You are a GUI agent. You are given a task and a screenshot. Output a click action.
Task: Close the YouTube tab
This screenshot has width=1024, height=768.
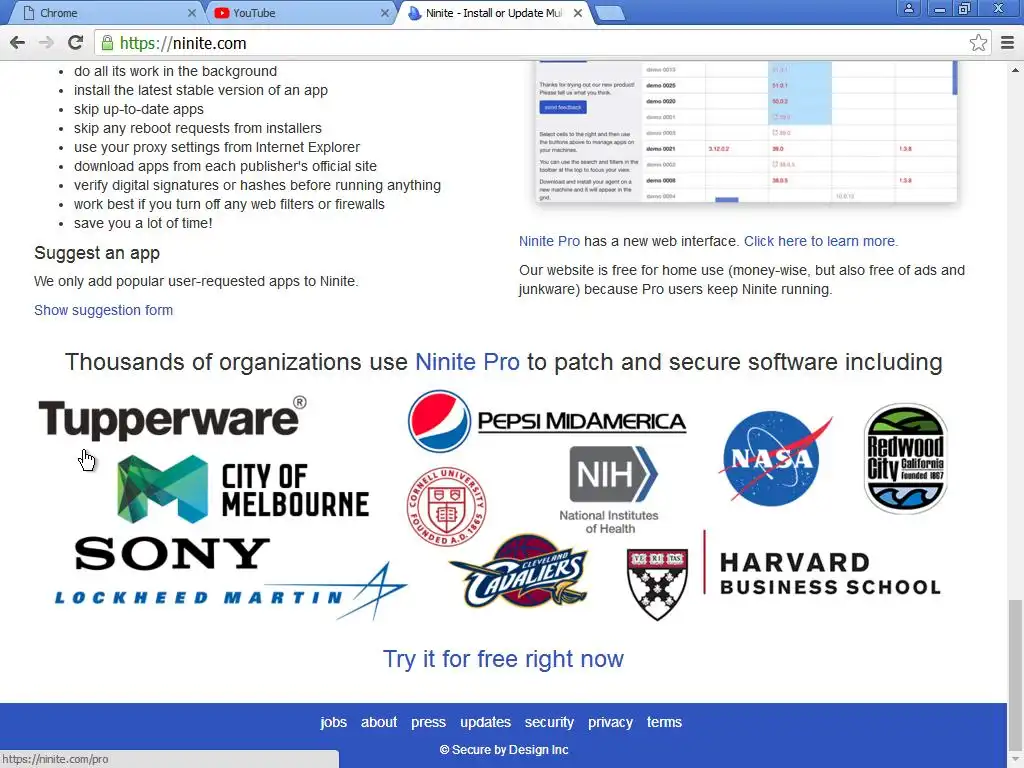click(x=385, y=13)
